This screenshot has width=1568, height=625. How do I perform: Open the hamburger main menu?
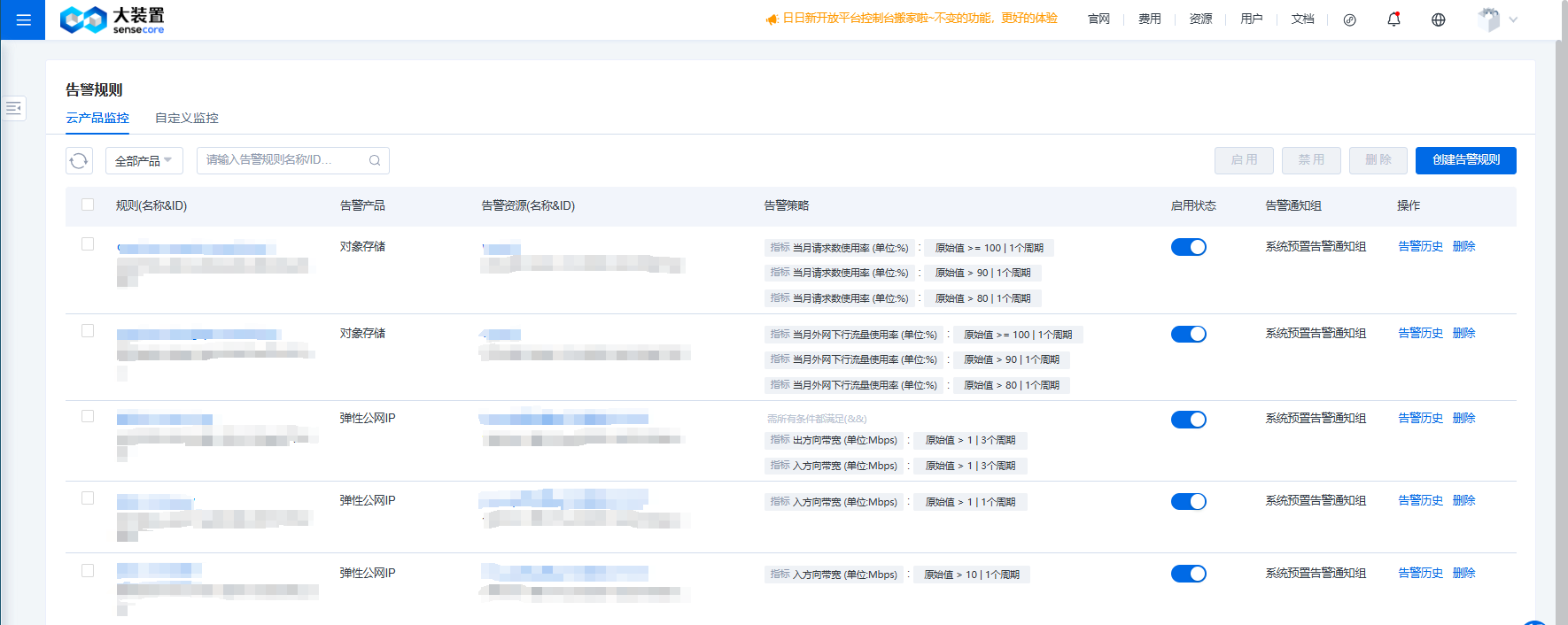[23, 19]
